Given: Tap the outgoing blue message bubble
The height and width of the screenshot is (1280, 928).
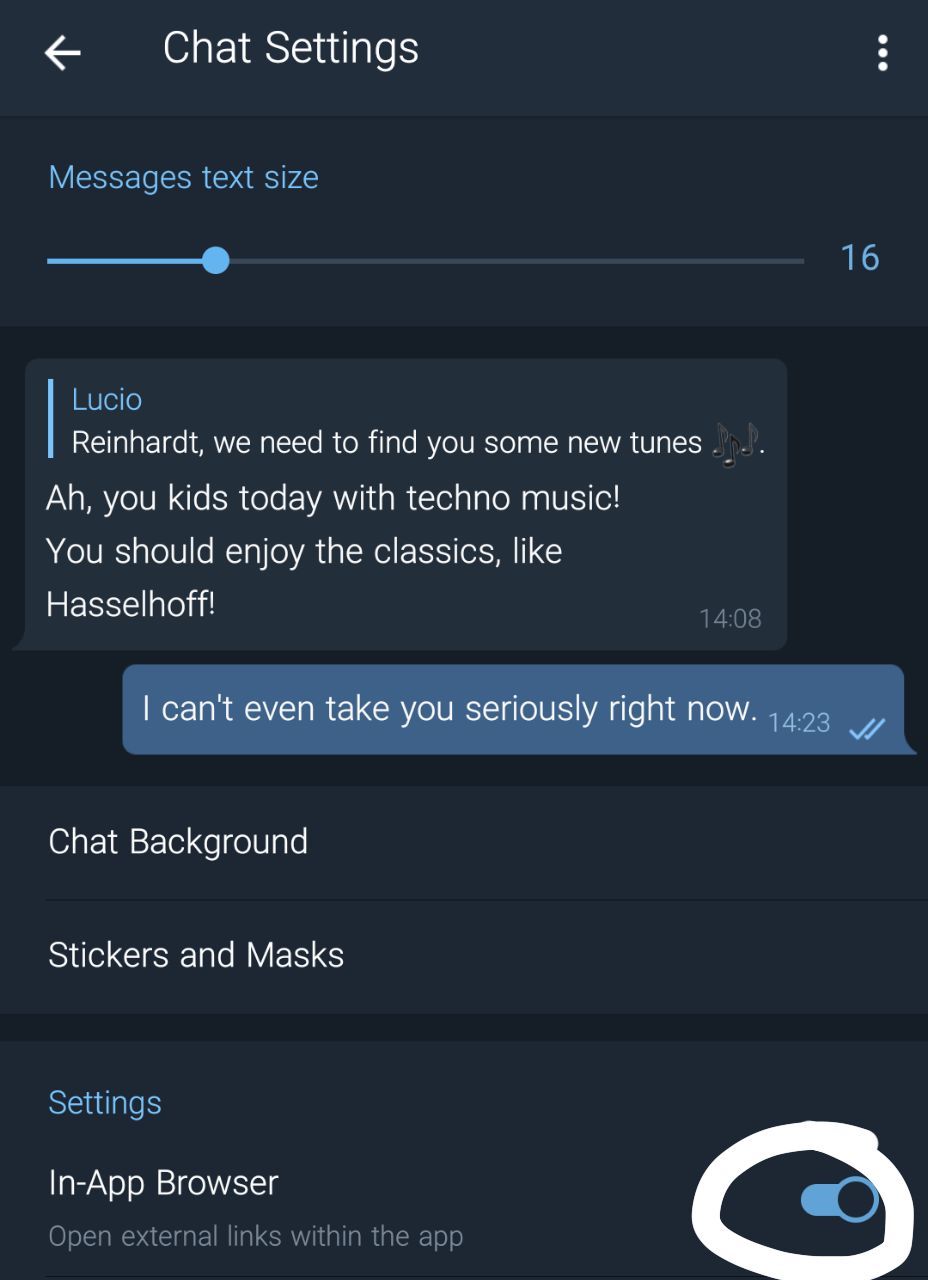Looking at the screenshot, I should [513, 709].
